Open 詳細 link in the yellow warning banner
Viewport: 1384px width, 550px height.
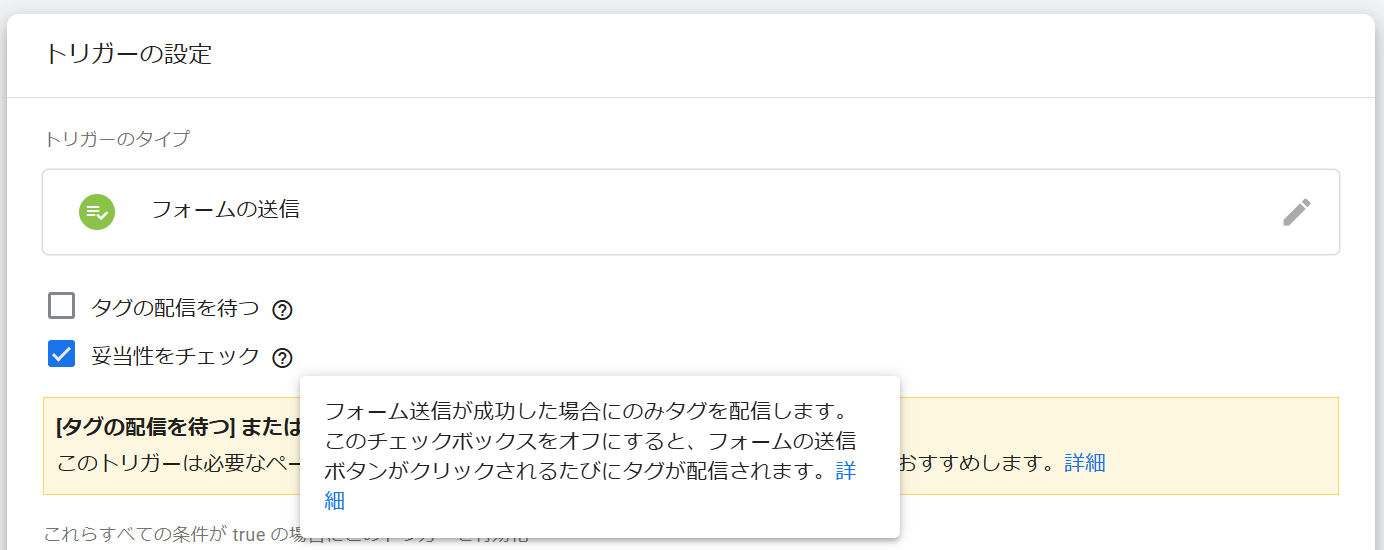click(1084, 463)
